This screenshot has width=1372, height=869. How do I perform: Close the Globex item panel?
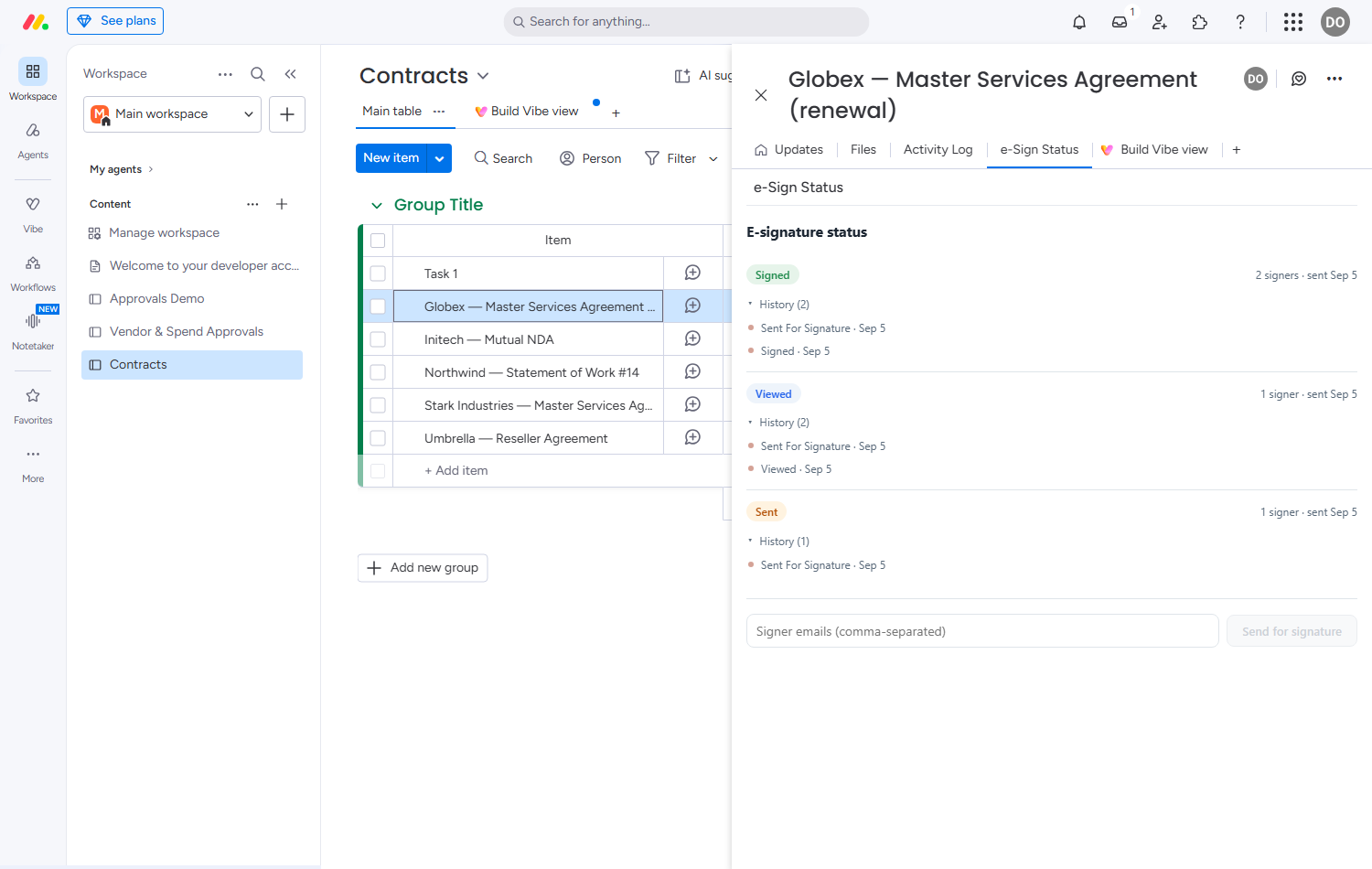(x=761, y=95)
